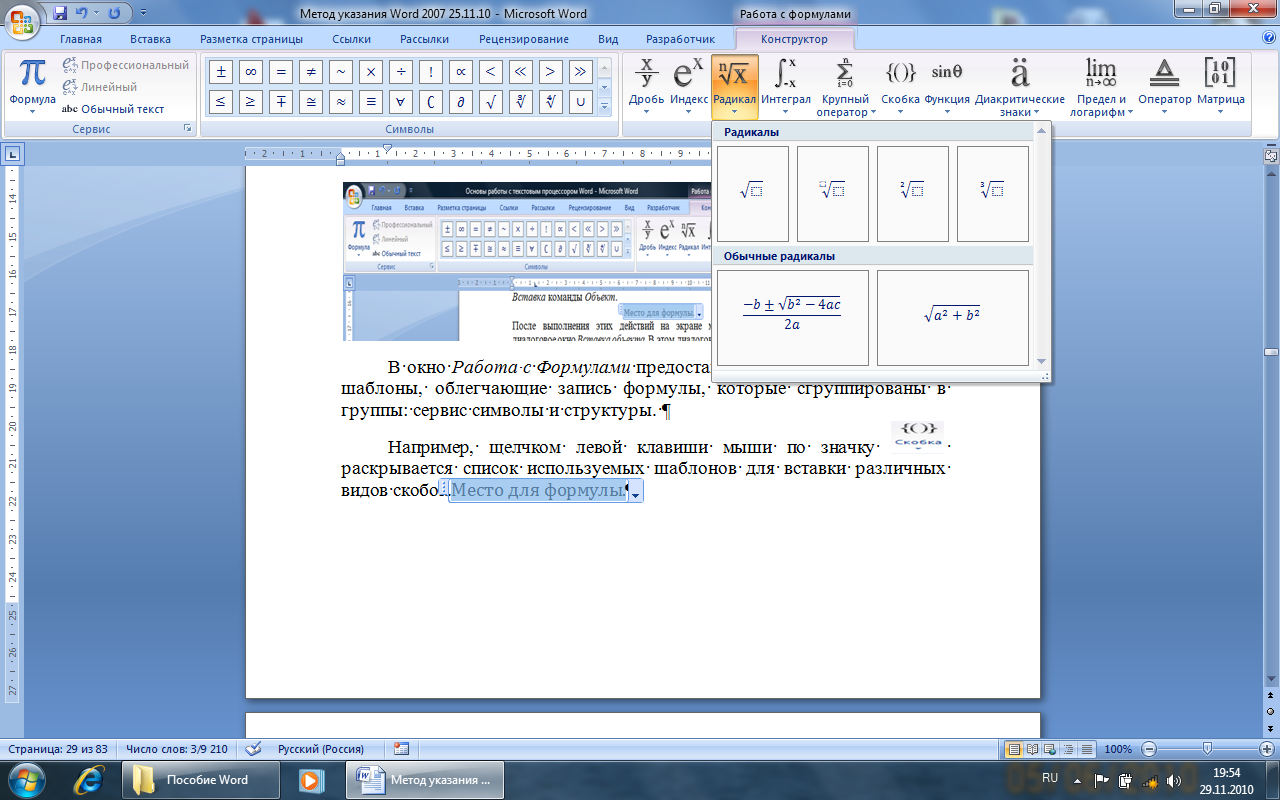Switch to Print Layout view
1280x800 pixels.
tap(1014, 749)
